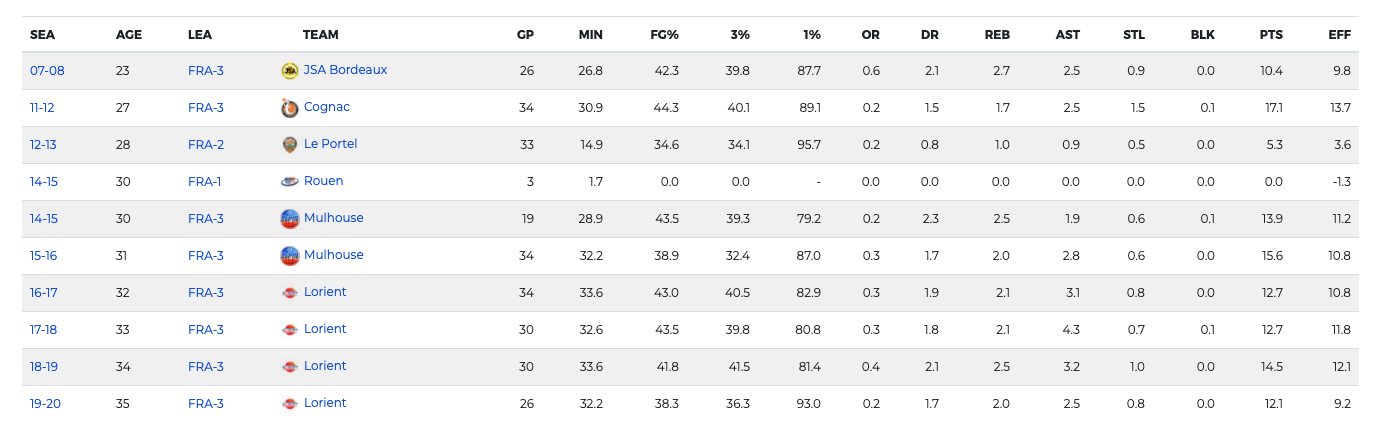Click Lorient logo in the 18-19 row
1386x439 pixels.
coord(290,367)
